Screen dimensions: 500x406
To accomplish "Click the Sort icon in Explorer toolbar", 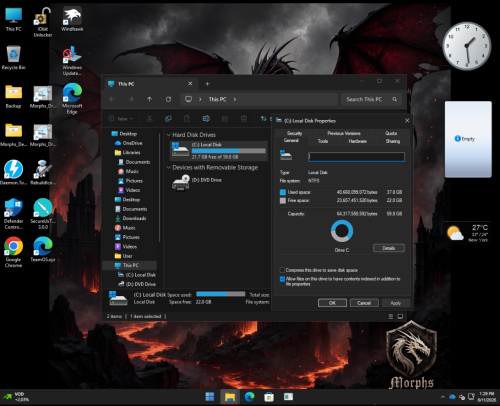I will tap(264, 119).
